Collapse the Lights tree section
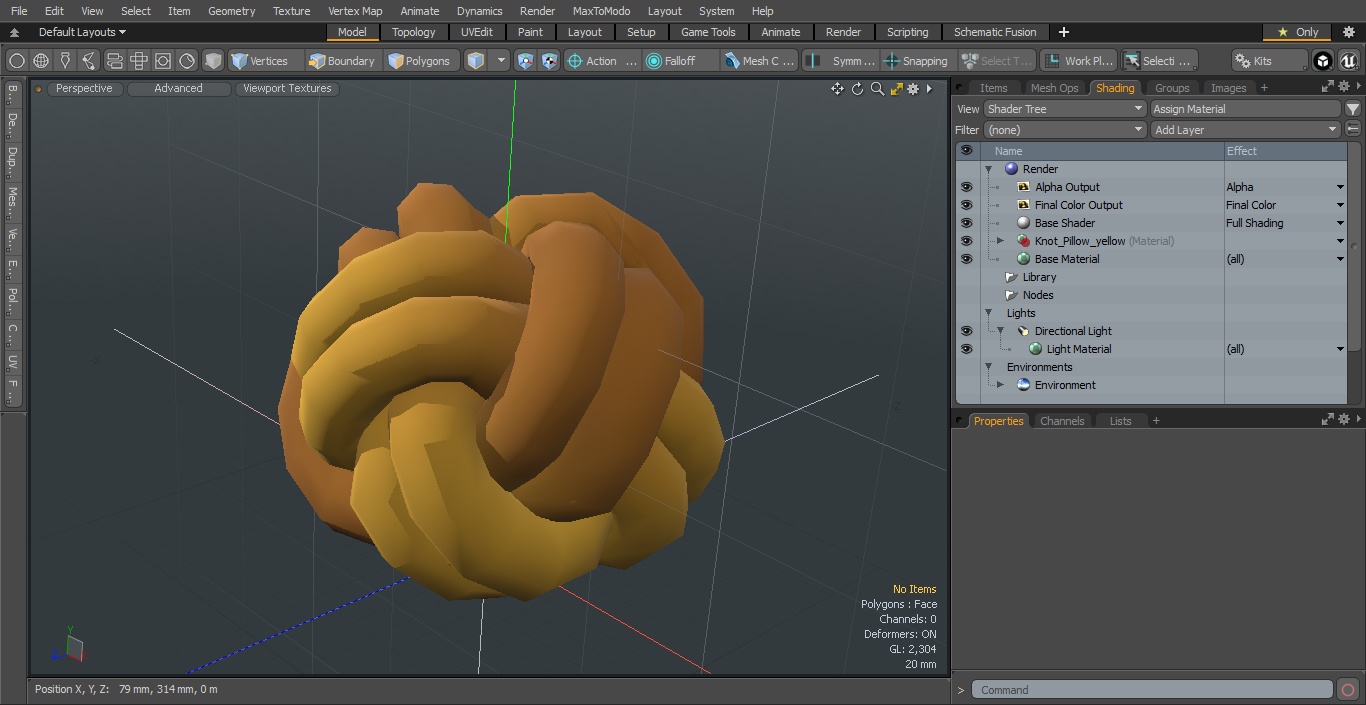The height and width of the screenshot is (705, 1366). click(x=989, y=313)
